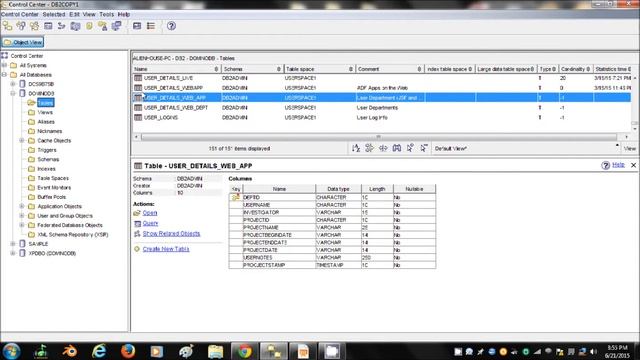Click the Deselect All pointer icon
This screenshot has height=360, width=640.
(x=424, y=148)
